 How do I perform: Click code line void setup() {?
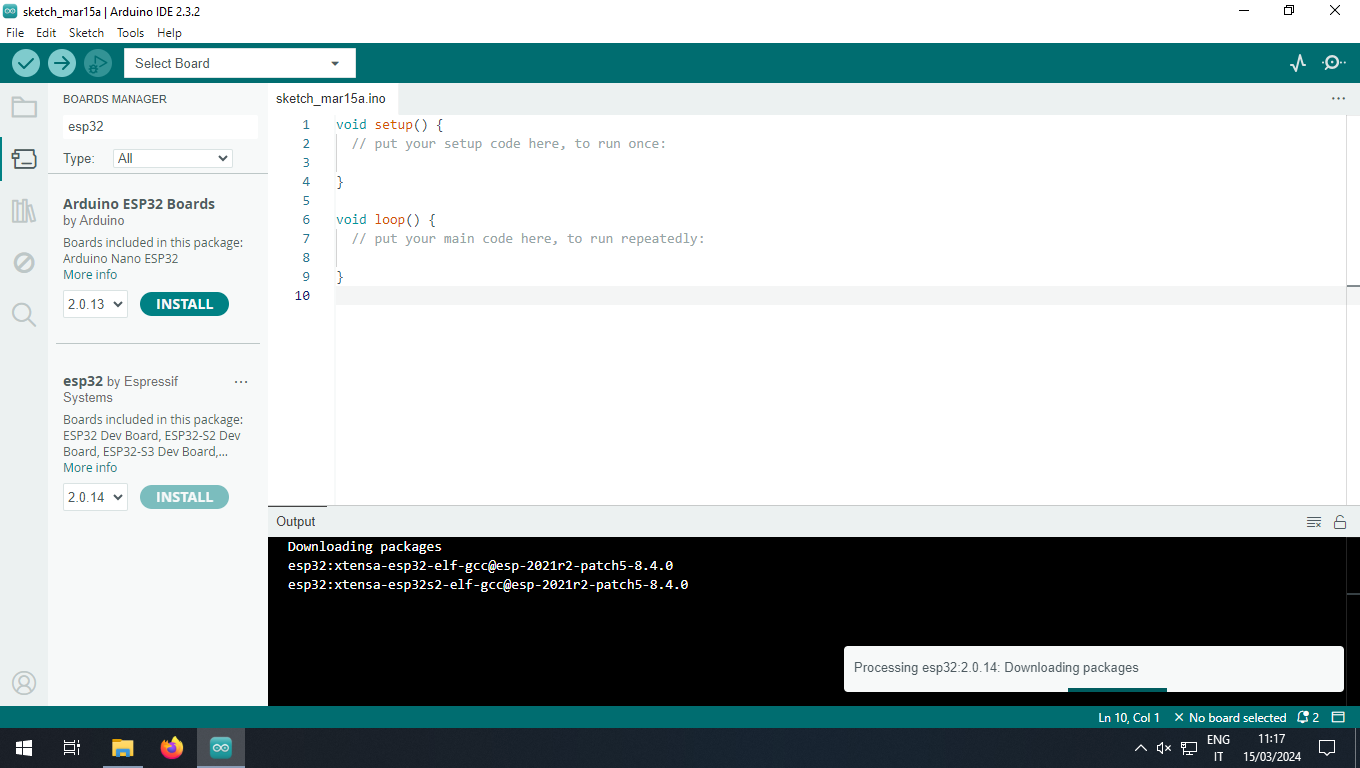tap(389, 125)
